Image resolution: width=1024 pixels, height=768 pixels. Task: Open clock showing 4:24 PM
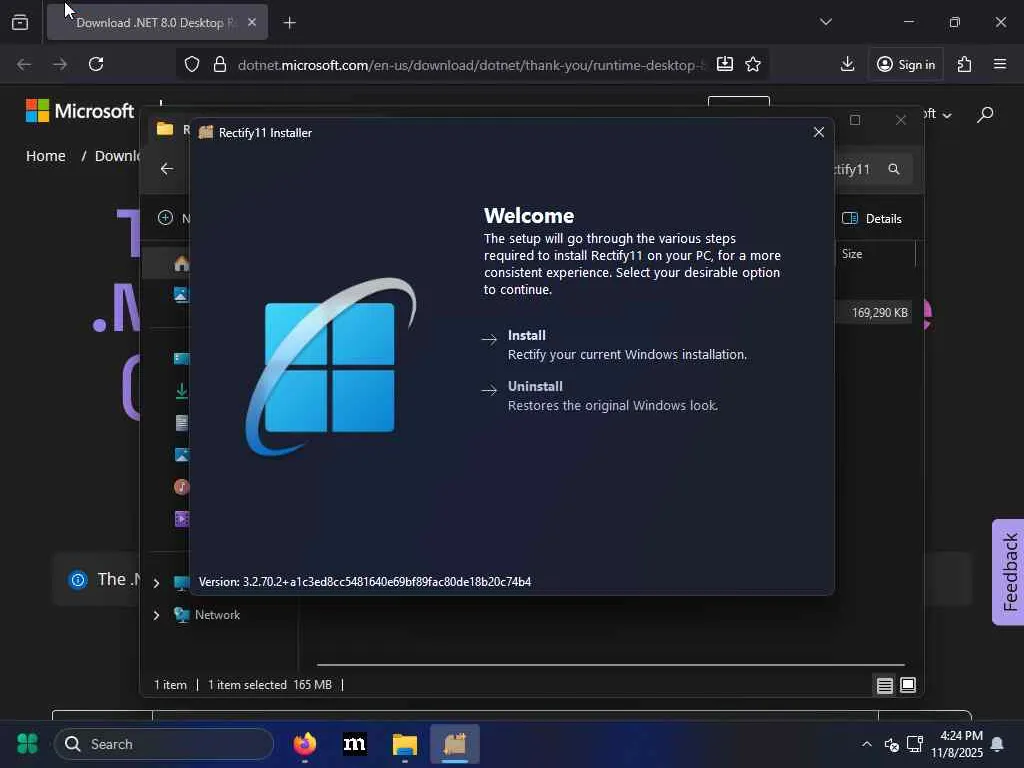959,744
